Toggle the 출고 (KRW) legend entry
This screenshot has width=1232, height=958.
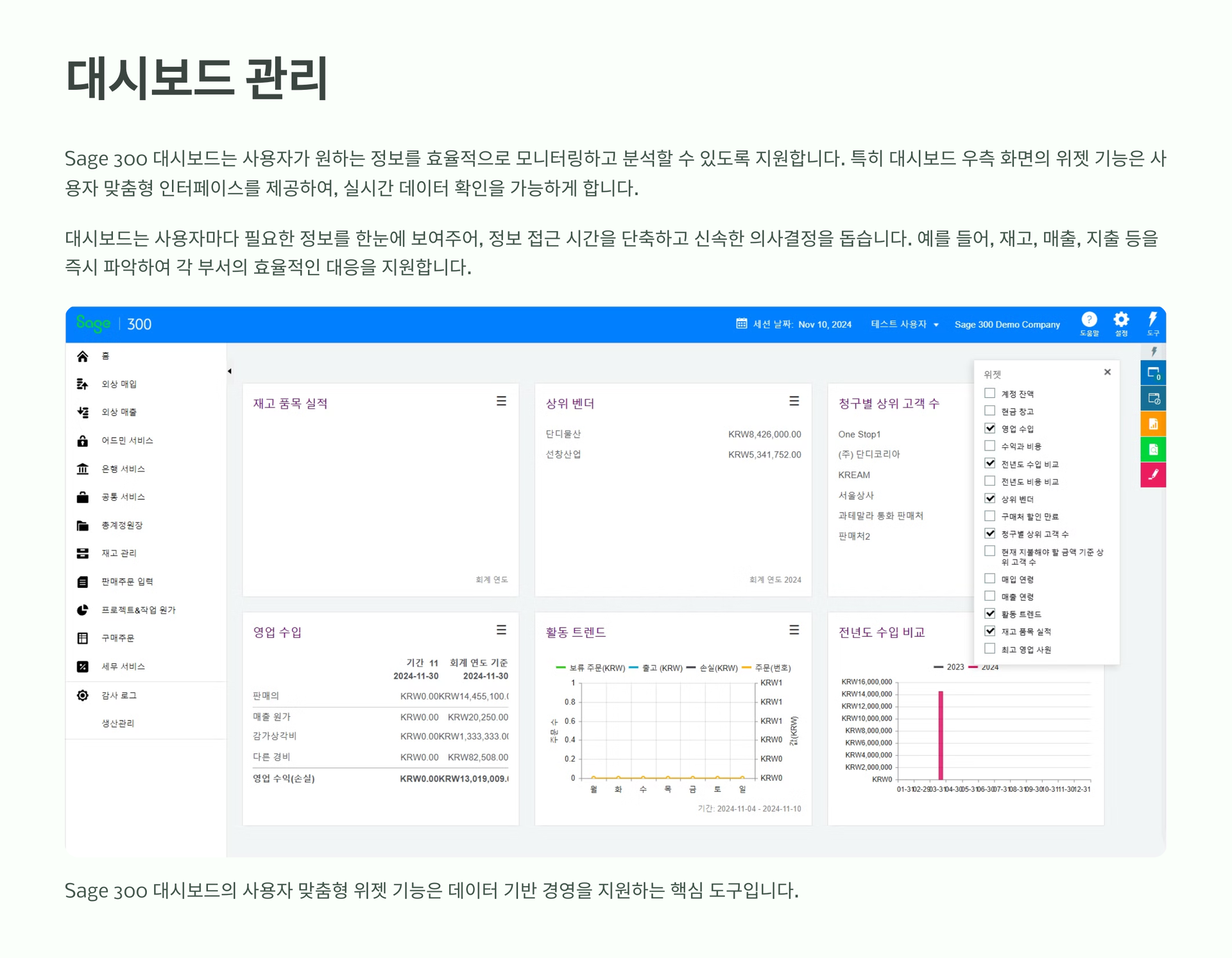click(x=655, y=668)
